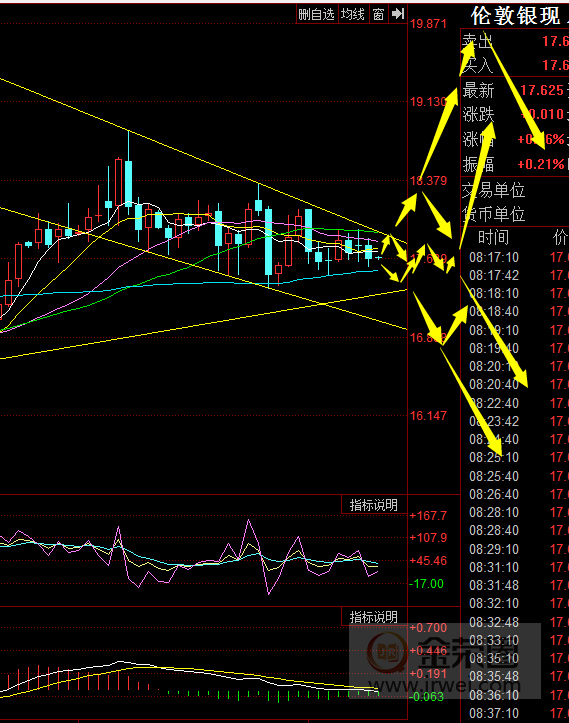Click the +107.9 indicator axis value
The height and width of the screenshot is (723, 569).
[428, 537]
